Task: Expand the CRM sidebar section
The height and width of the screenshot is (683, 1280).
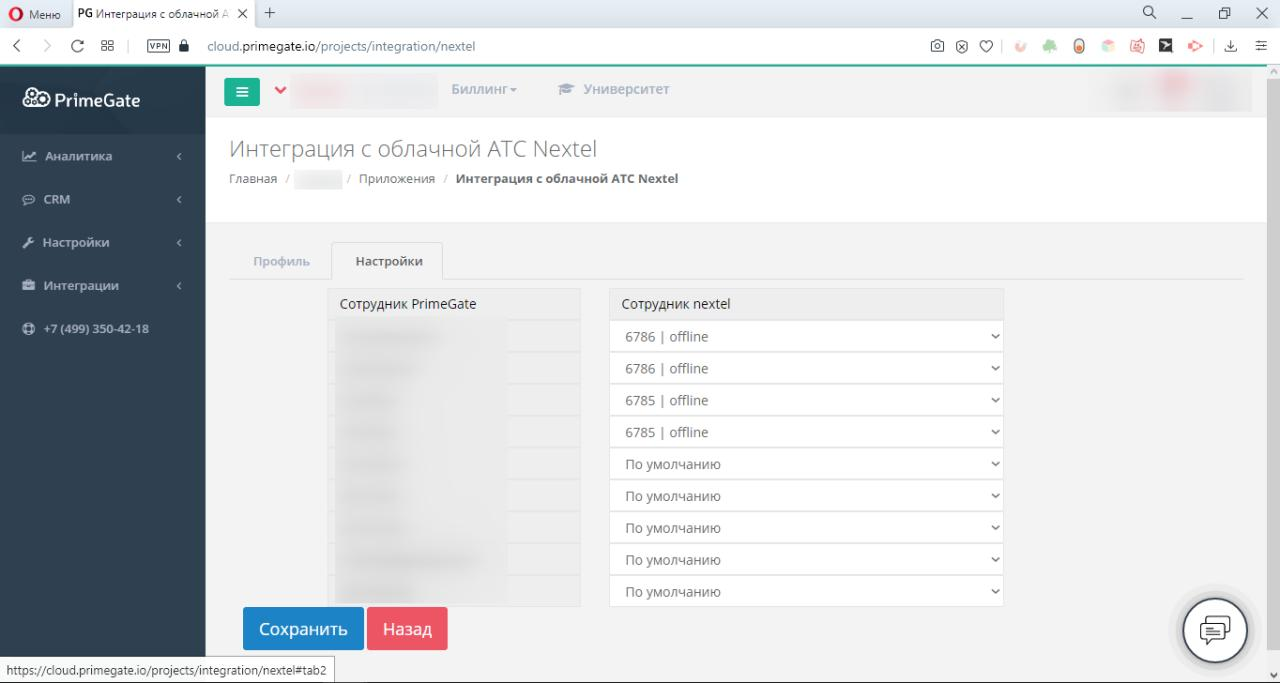Action: pyautogui.click(x=102, y=199)
